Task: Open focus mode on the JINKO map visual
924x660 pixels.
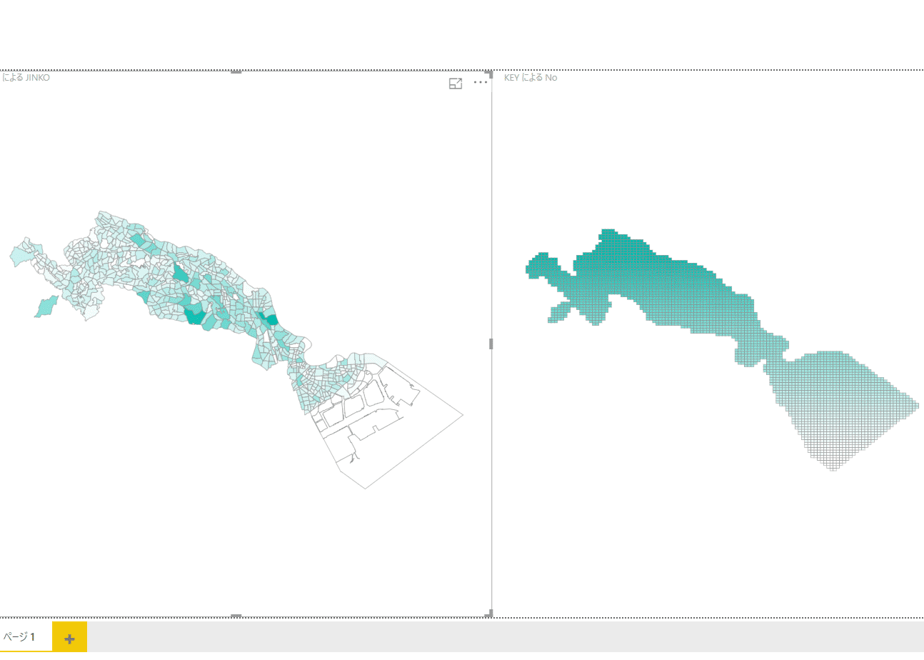Action: (456, 84)
